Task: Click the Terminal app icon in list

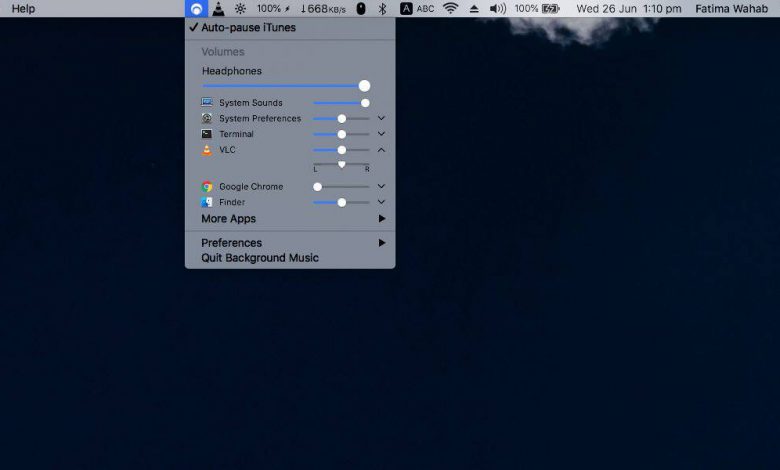Action: (207, 134)
